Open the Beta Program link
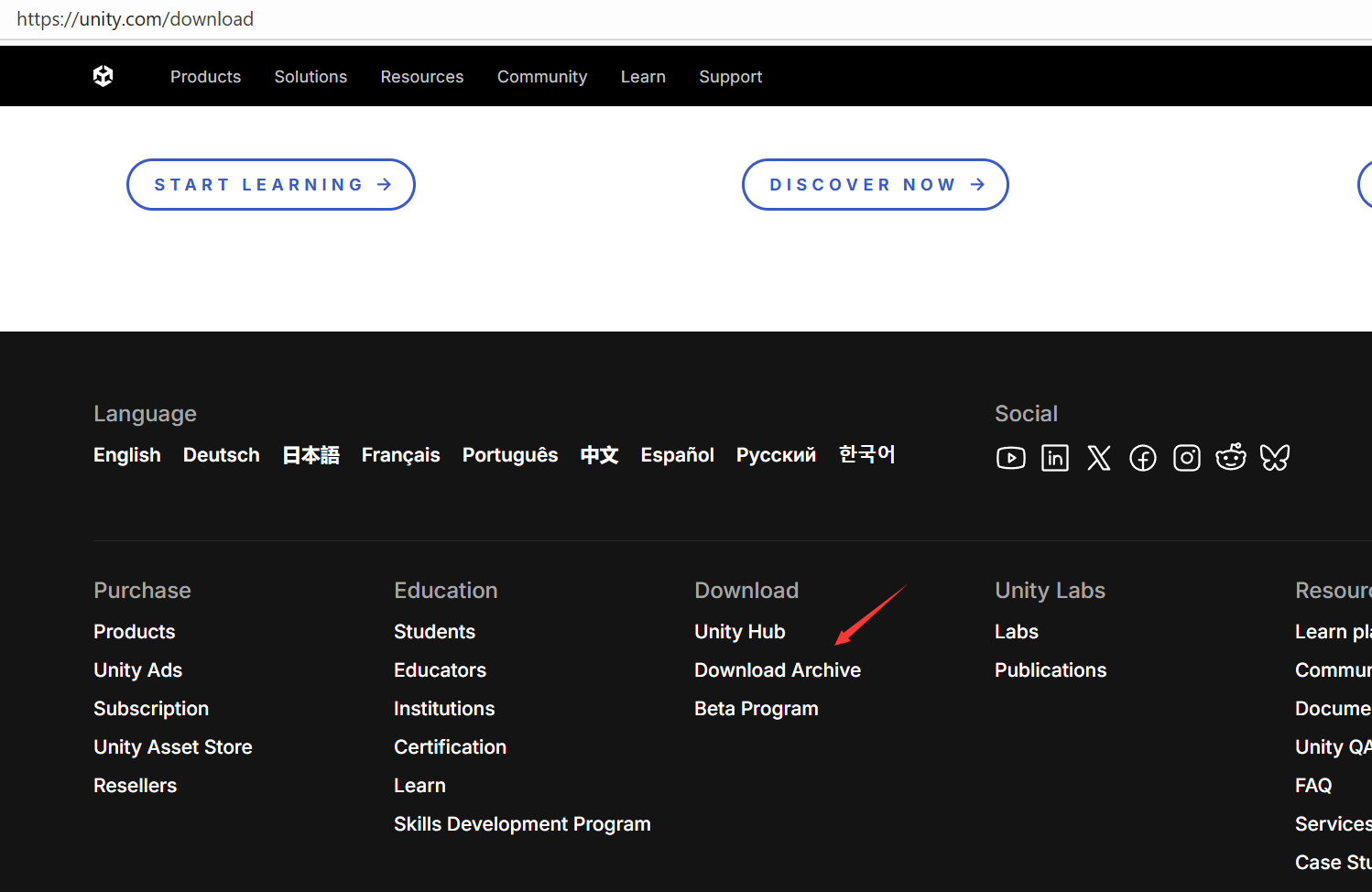The height and width of the screenshot is (892, 1372). point(757,709)
